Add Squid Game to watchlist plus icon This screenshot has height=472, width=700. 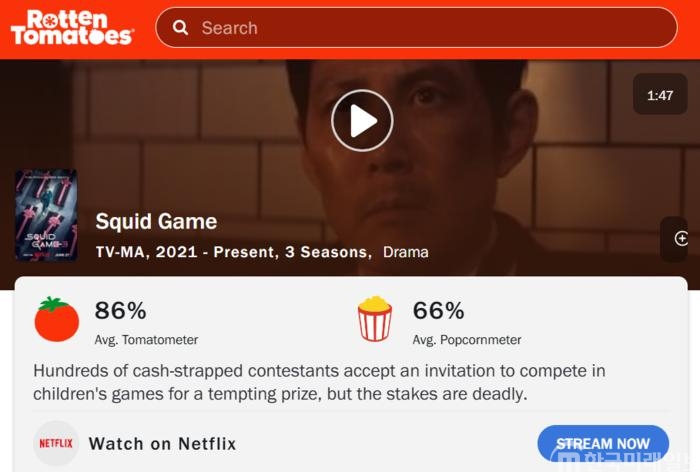click(x=681, y=238)
